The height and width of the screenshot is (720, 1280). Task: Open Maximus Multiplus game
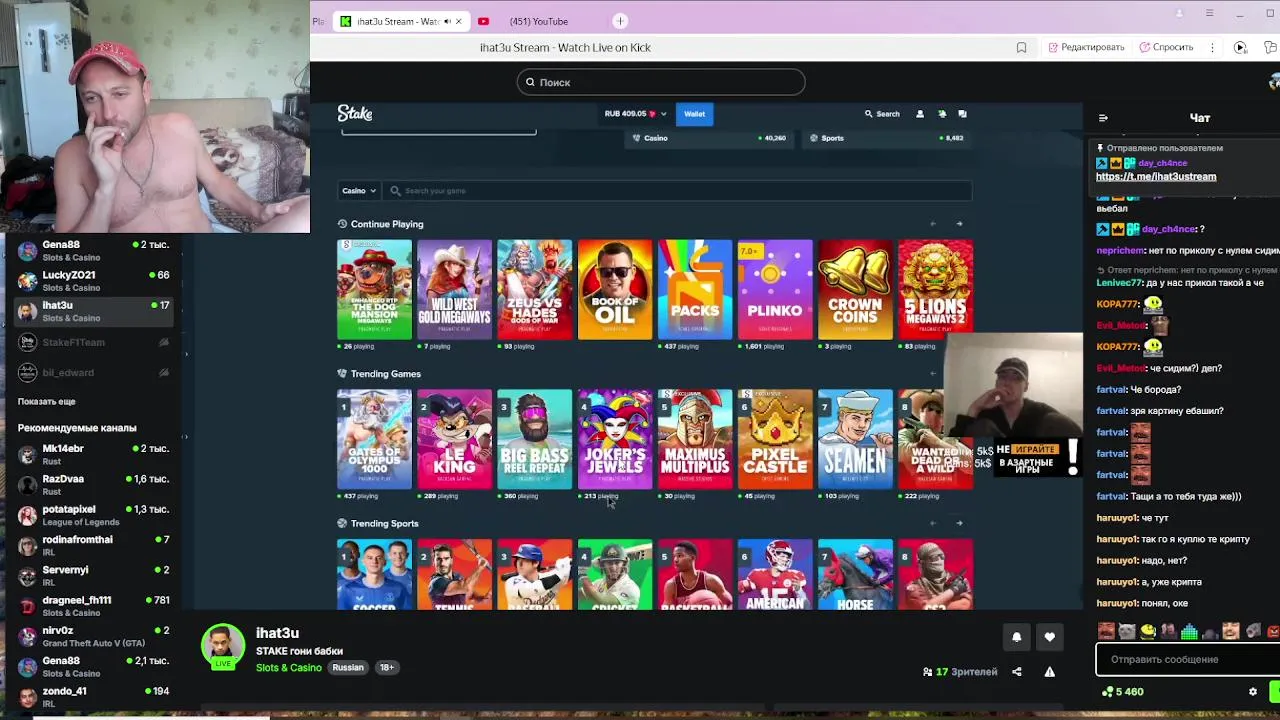coord(695,439)
